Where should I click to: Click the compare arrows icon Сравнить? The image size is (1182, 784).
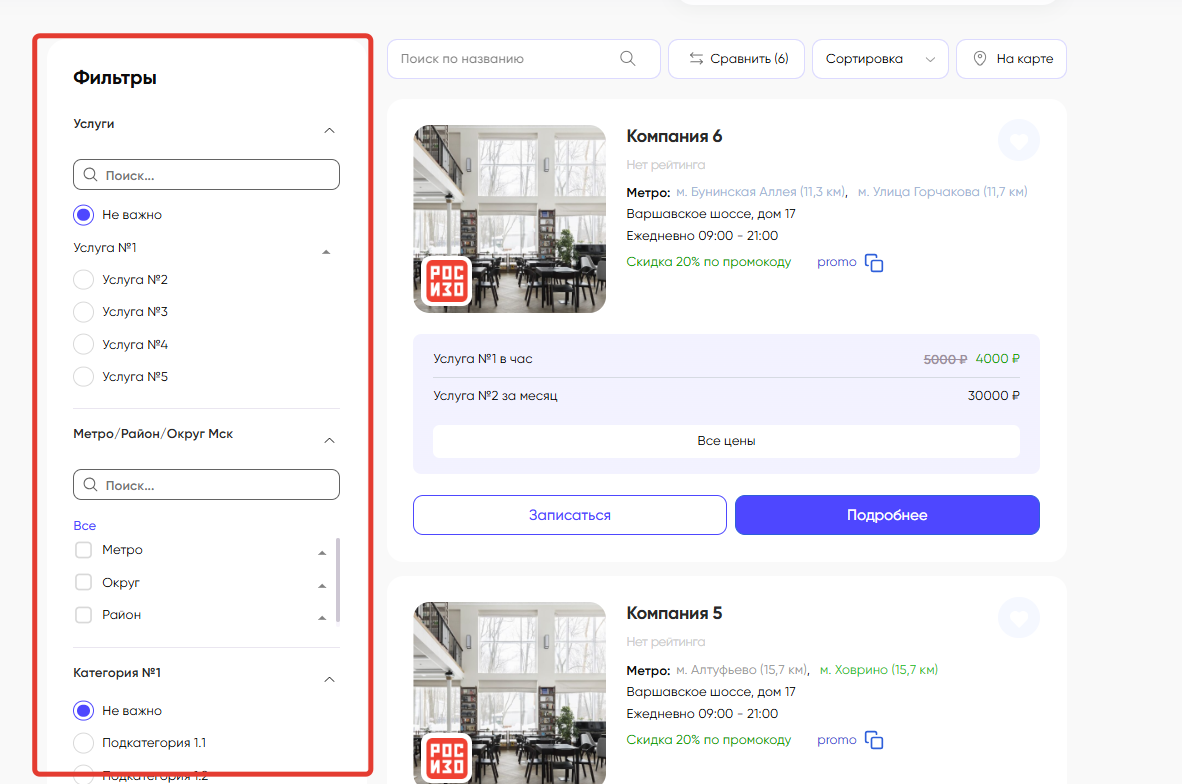click(x=696, y=59)
